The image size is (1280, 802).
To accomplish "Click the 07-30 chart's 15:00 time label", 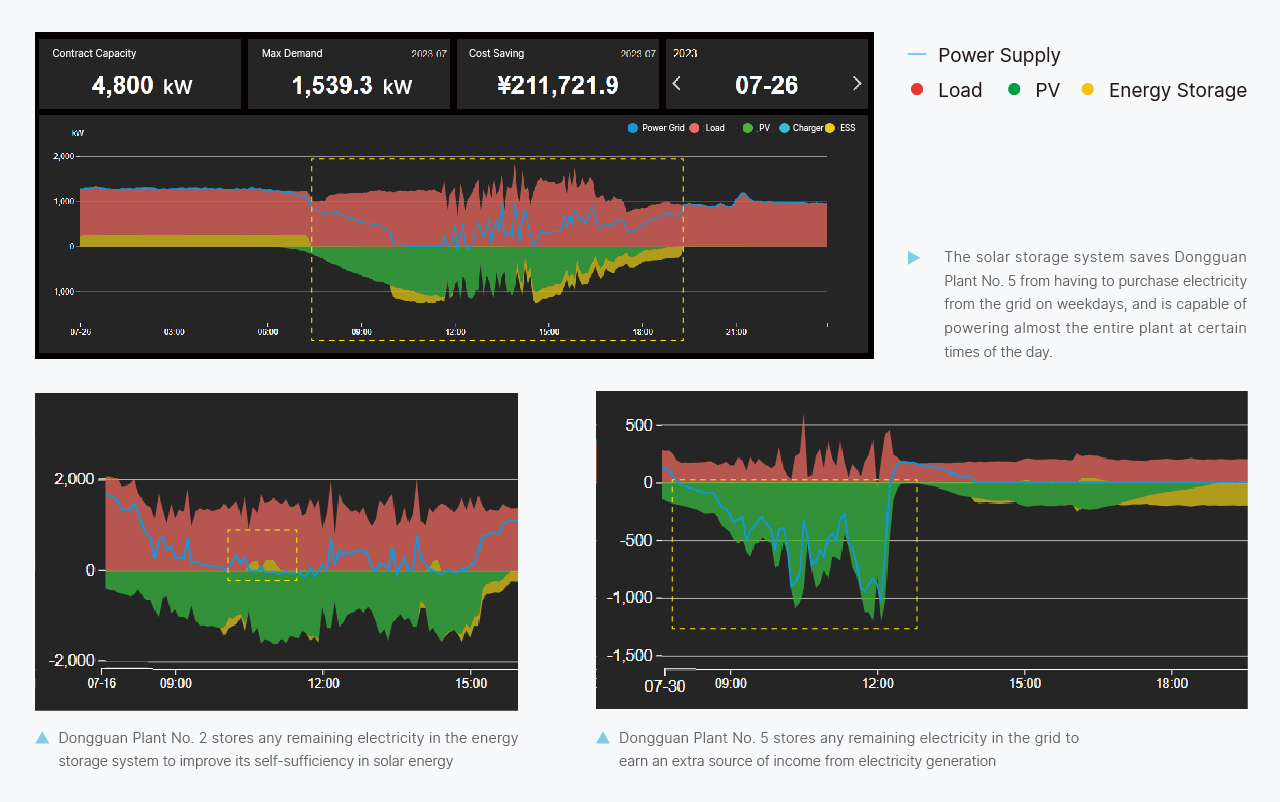I will point(1024,684).
